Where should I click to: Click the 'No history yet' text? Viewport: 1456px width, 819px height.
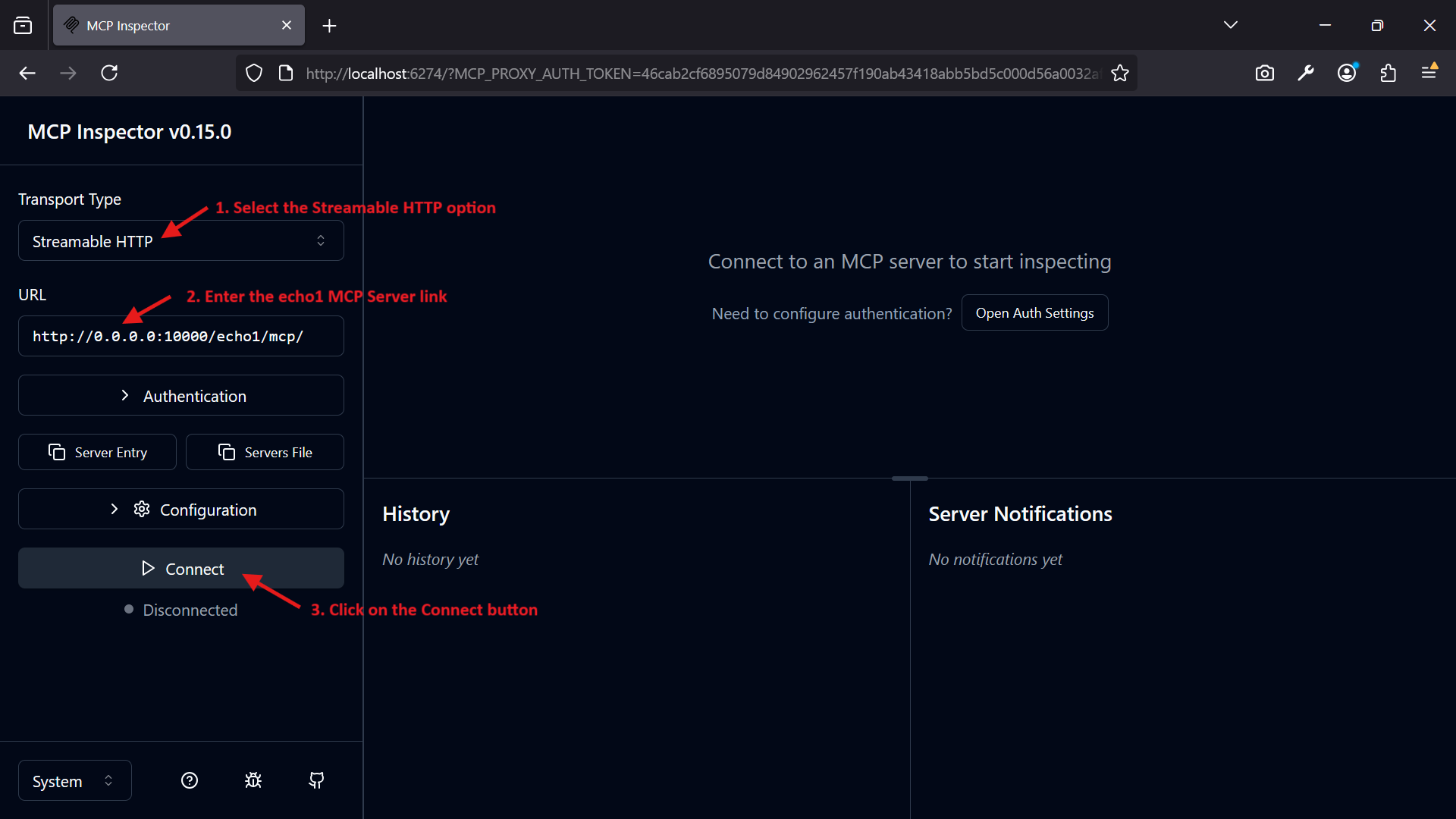[430, 560]
